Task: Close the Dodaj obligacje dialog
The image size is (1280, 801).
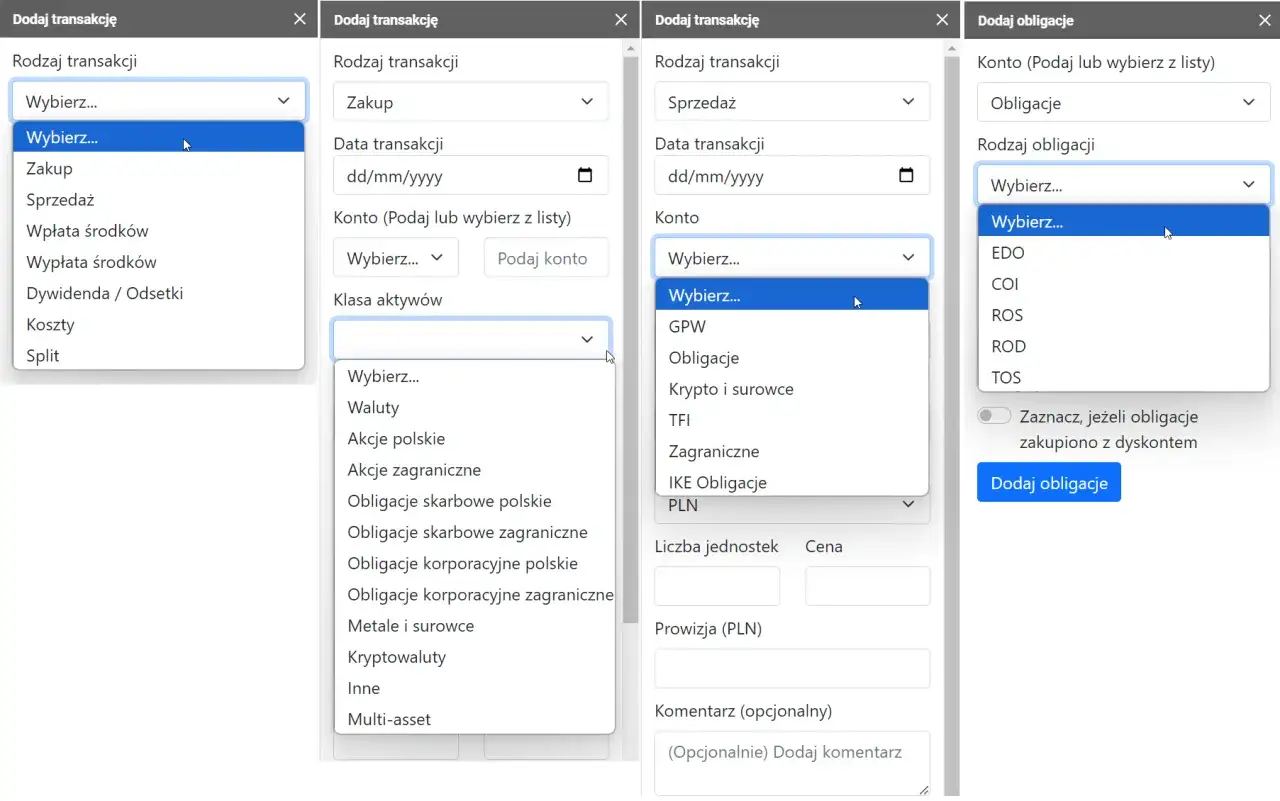Action: coord(1262,19)
